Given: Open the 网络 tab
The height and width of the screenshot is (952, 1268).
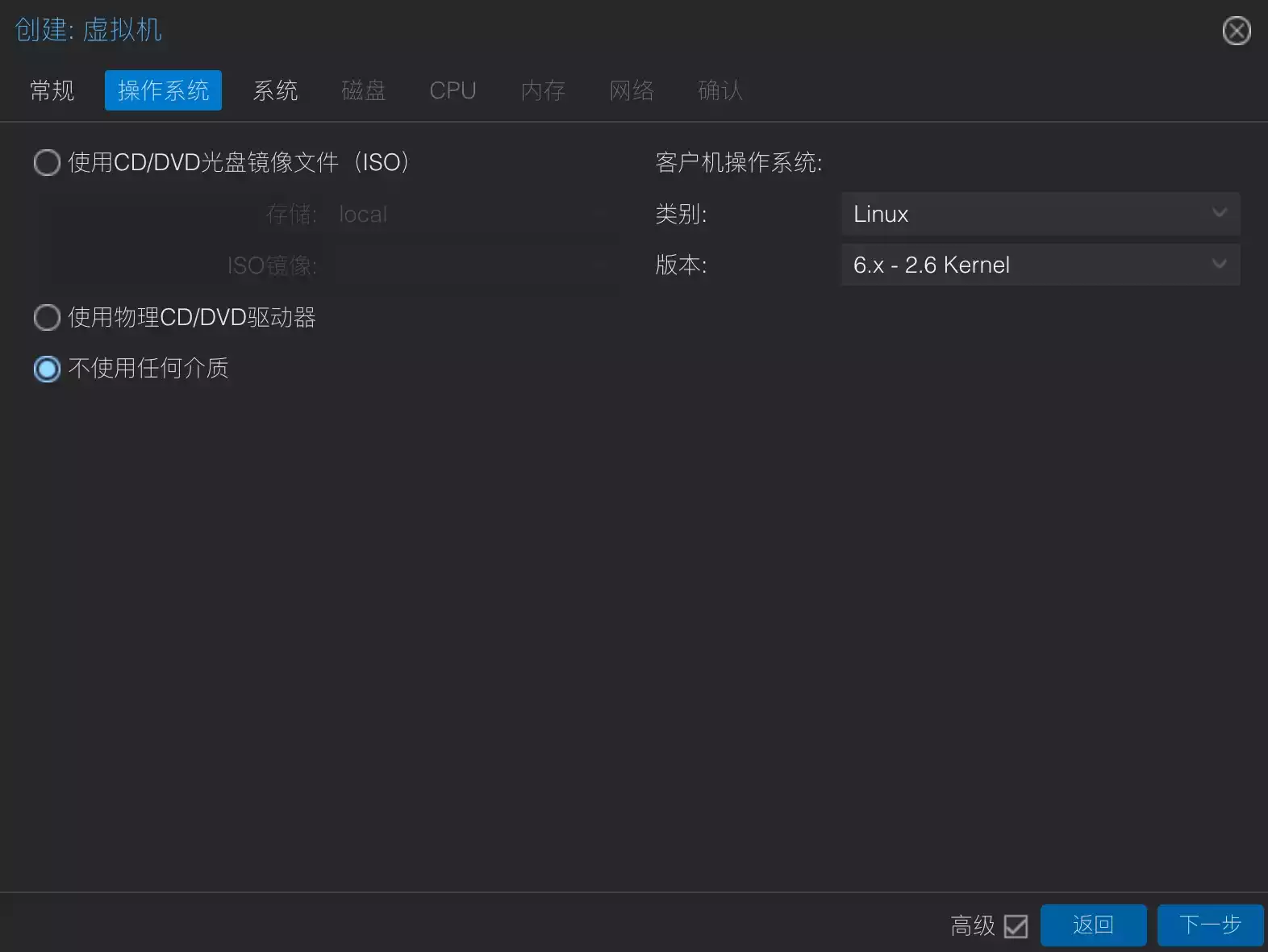Looking at the screenshot, I should (632, 90).
